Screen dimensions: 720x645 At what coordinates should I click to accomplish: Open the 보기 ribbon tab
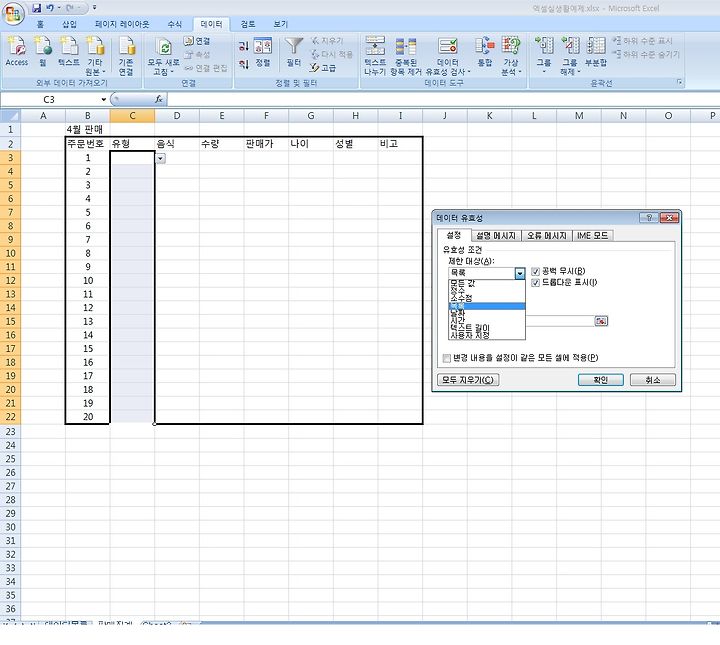(x=281, y=24)
